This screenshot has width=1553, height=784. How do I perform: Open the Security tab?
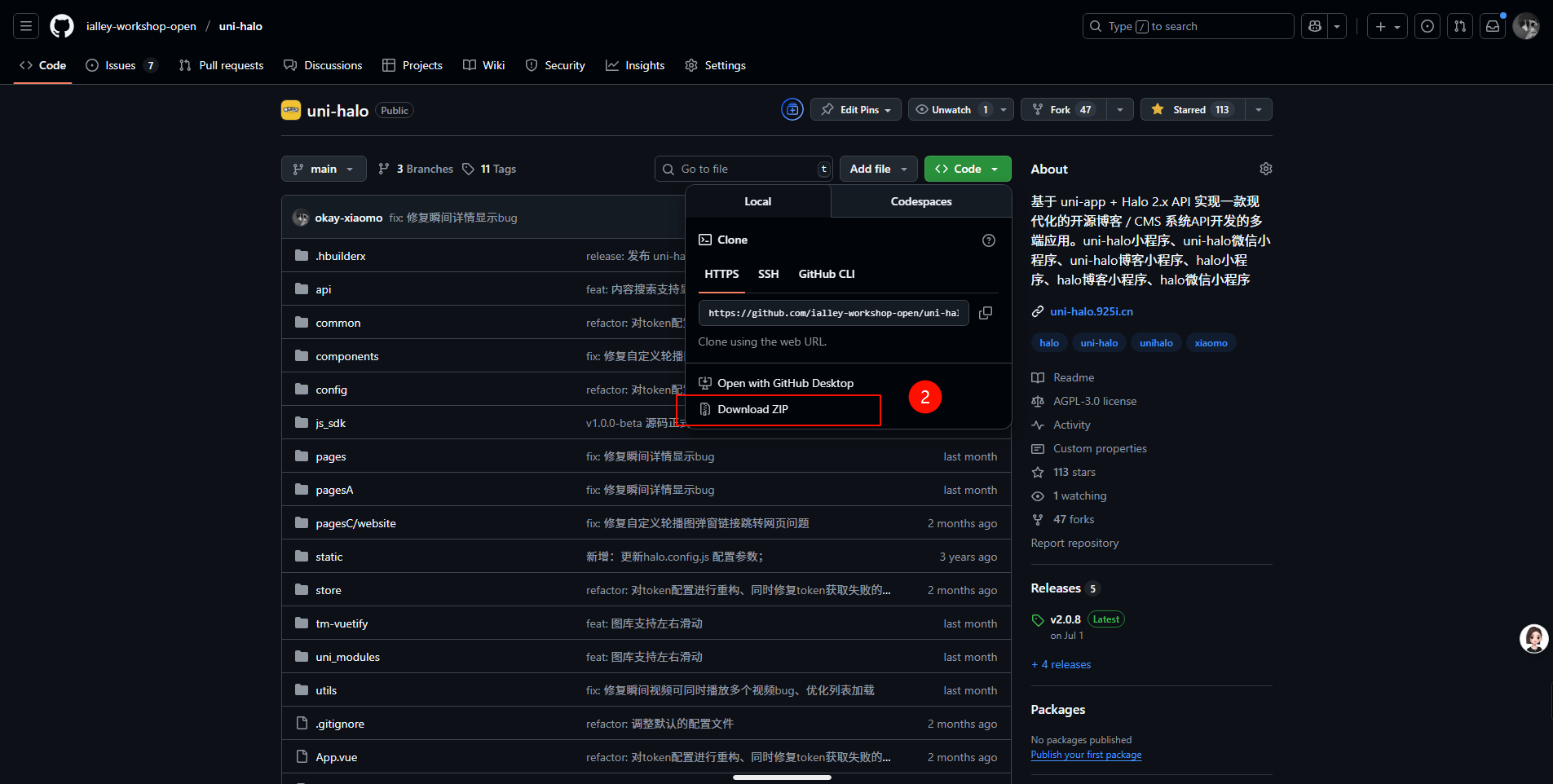point(555,65)
